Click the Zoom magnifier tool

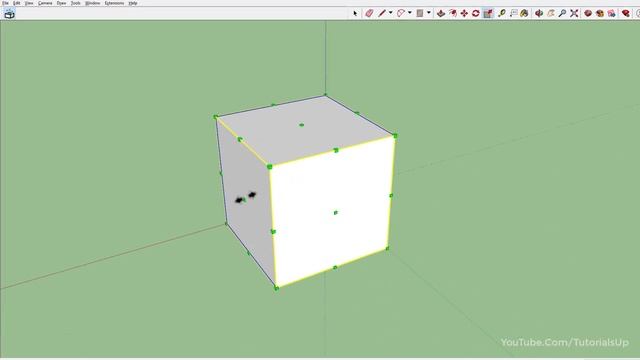click(x=562, y=13)
